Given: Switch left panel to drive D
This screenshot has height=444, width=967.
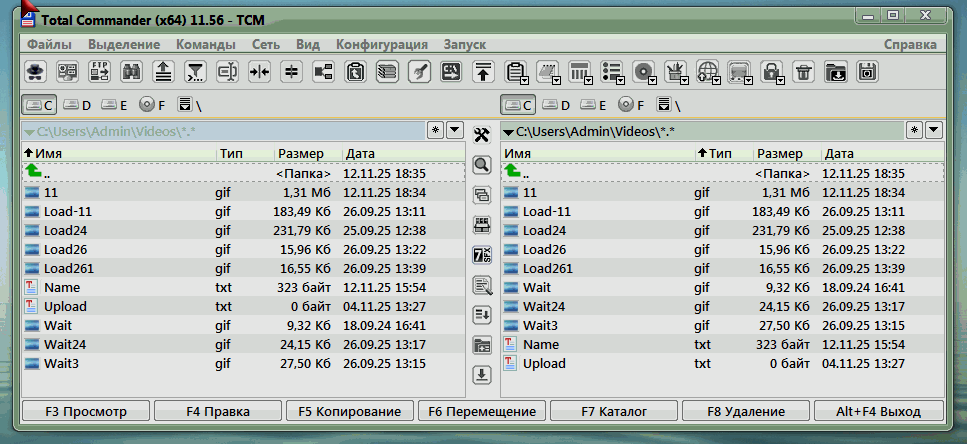Looking at the screenshot, I should click(x=79, y=104).
